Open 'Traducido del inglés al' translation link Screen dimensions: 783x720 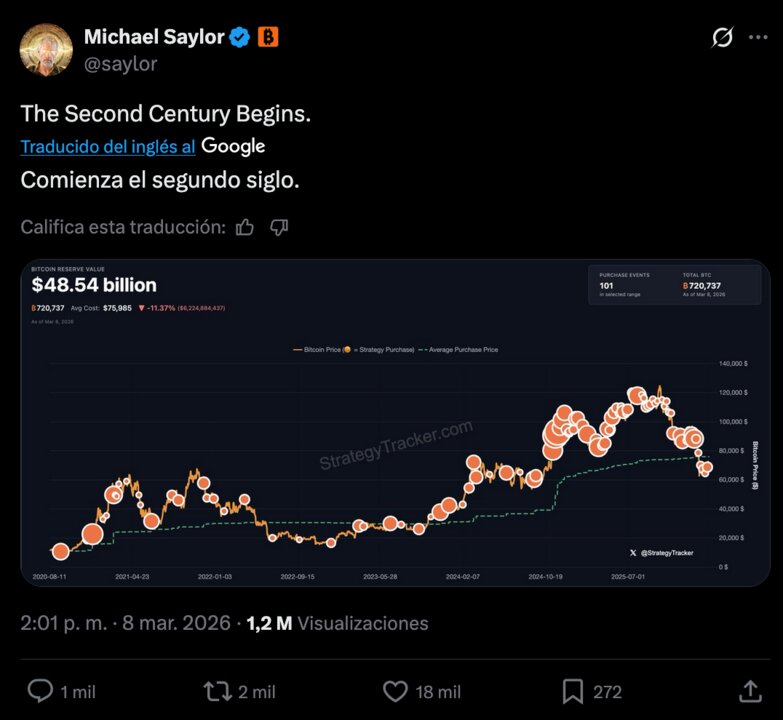(108, 146)
